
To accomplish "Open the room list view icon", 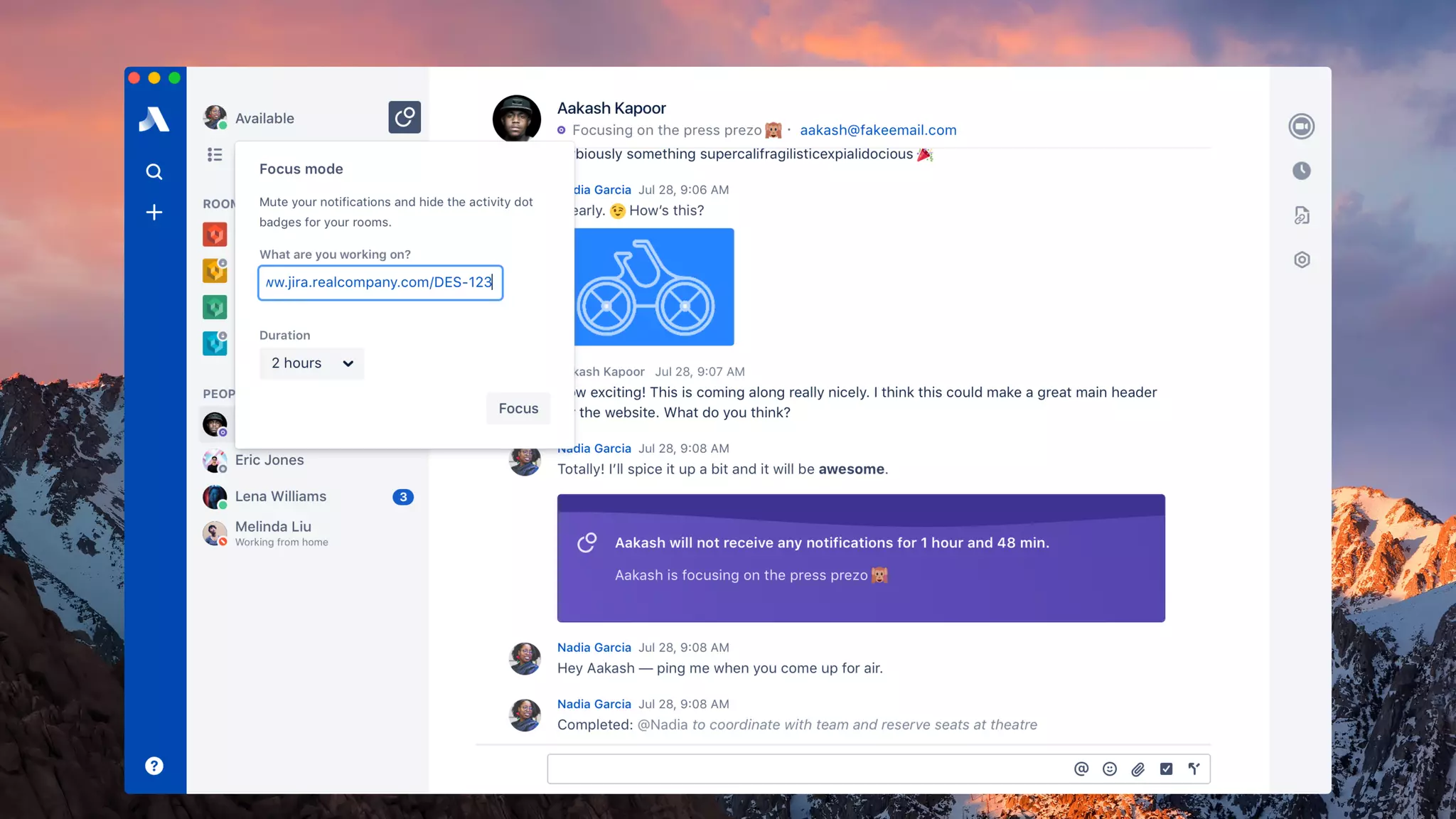I will (x=215, y=154).
